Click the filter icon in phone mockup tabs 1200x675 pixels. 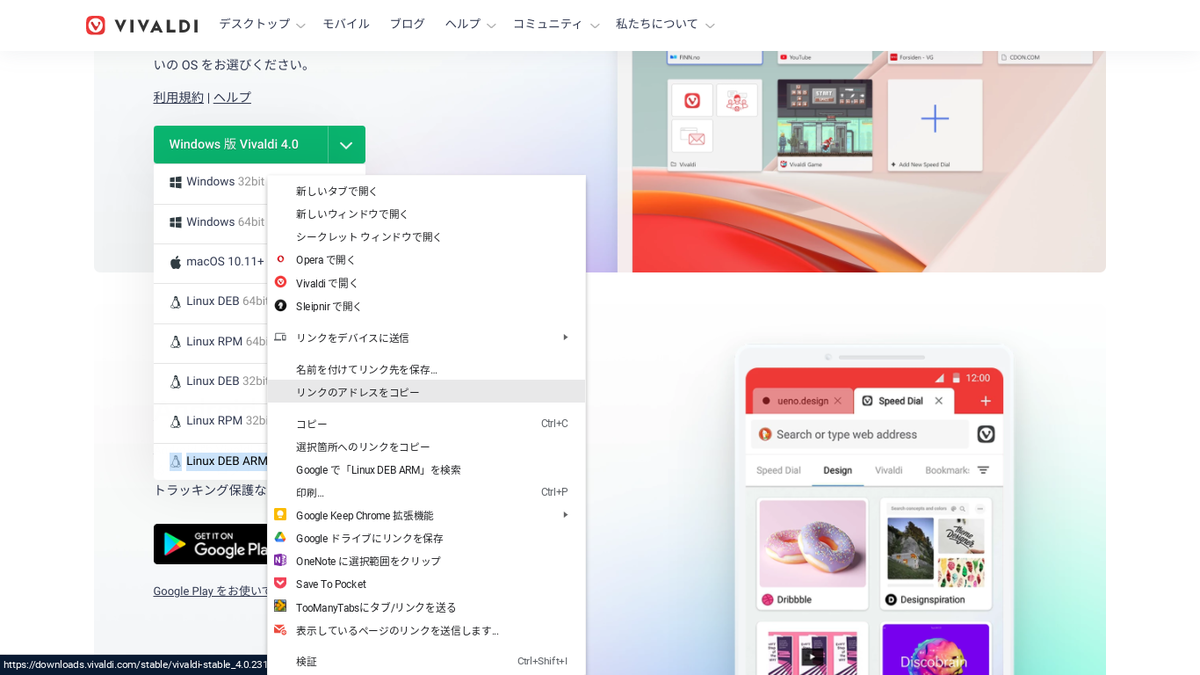pyautogui.click(x=983, y=470)
